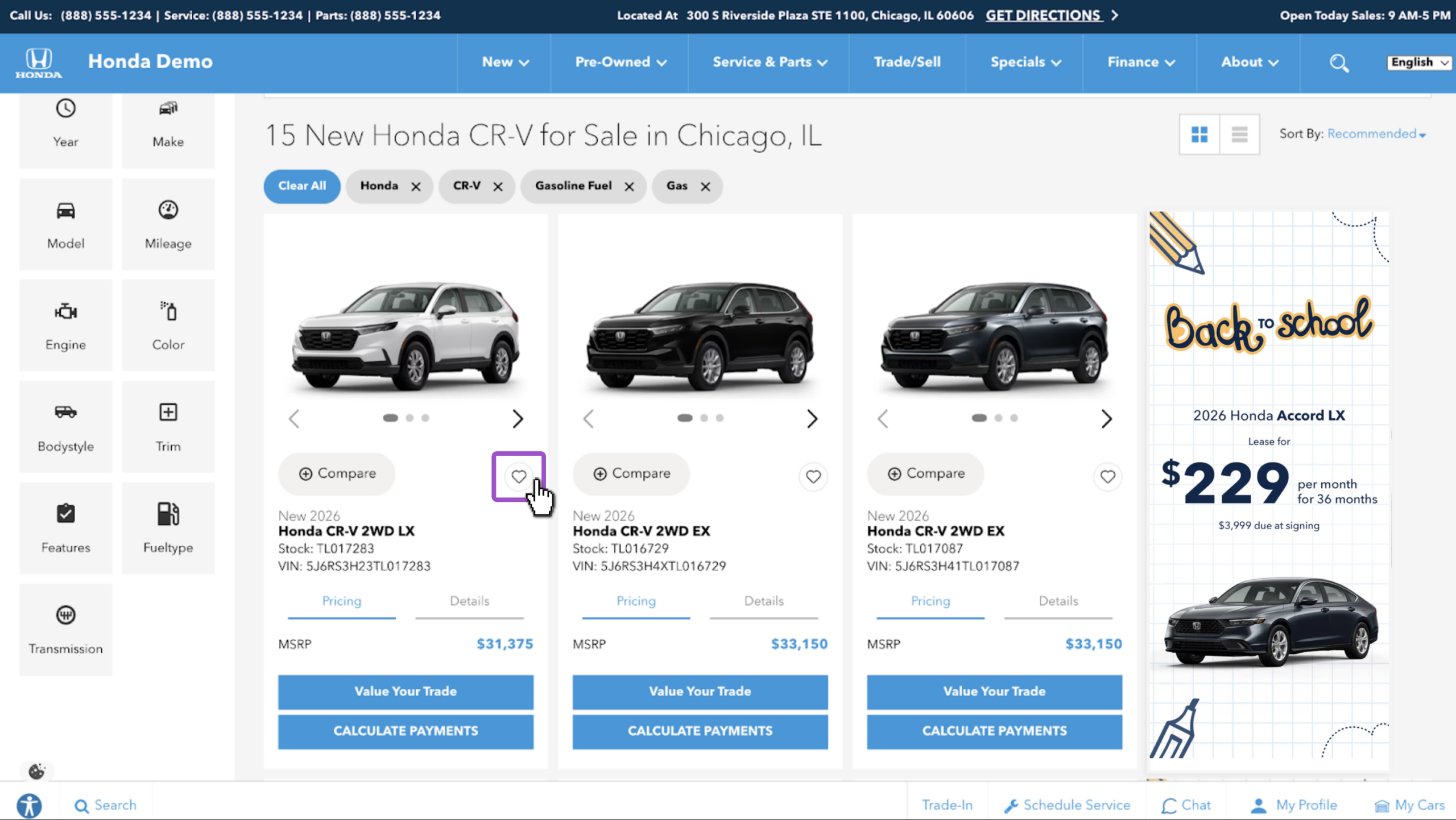
Task: Jump to second photo dot of CR-V LX
Action: [409, 418]
